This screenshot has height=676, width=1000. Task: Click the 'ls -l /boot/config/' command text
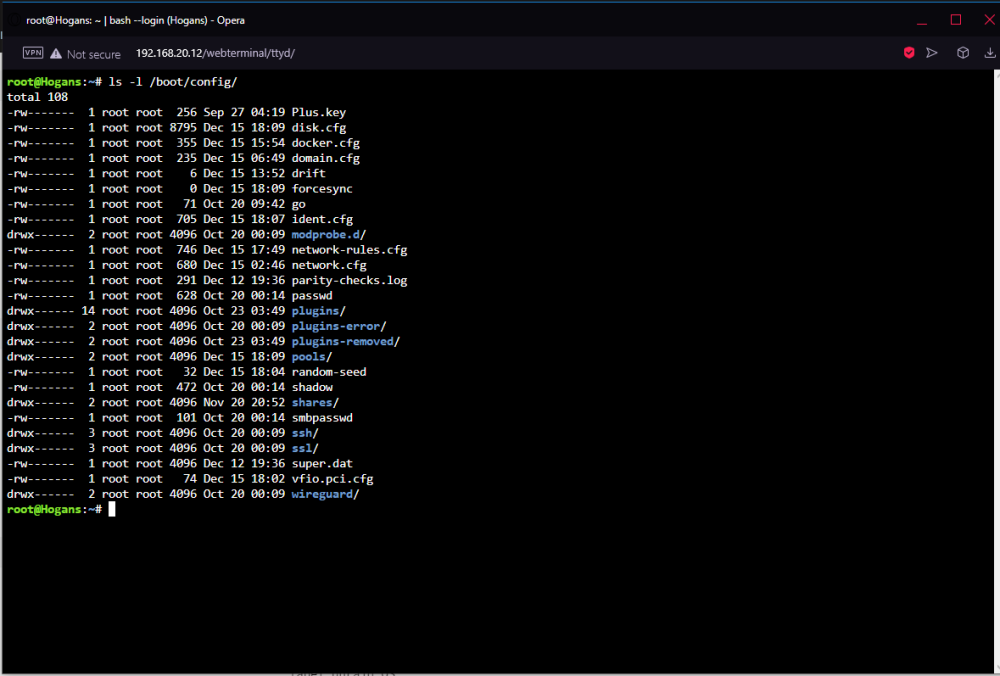click(173, 82)
